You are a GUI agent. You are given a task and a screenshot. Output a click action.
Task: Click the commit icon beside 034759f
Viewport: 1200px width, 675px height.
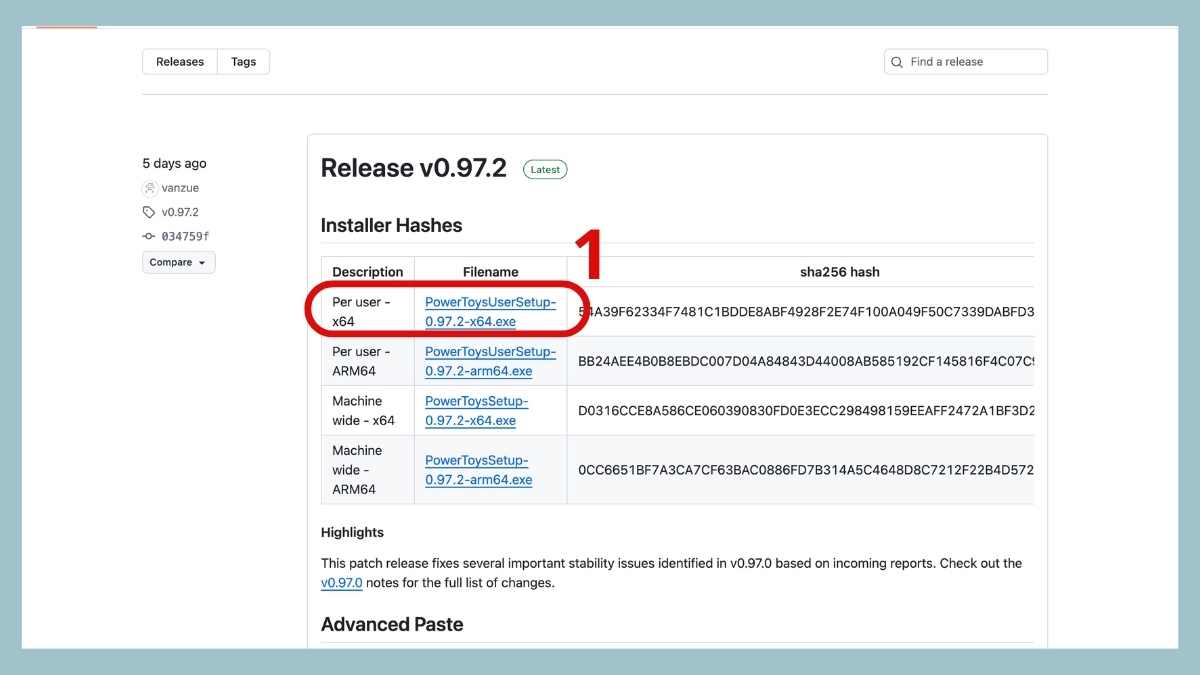pyautogui.click(x=149, y=237)
